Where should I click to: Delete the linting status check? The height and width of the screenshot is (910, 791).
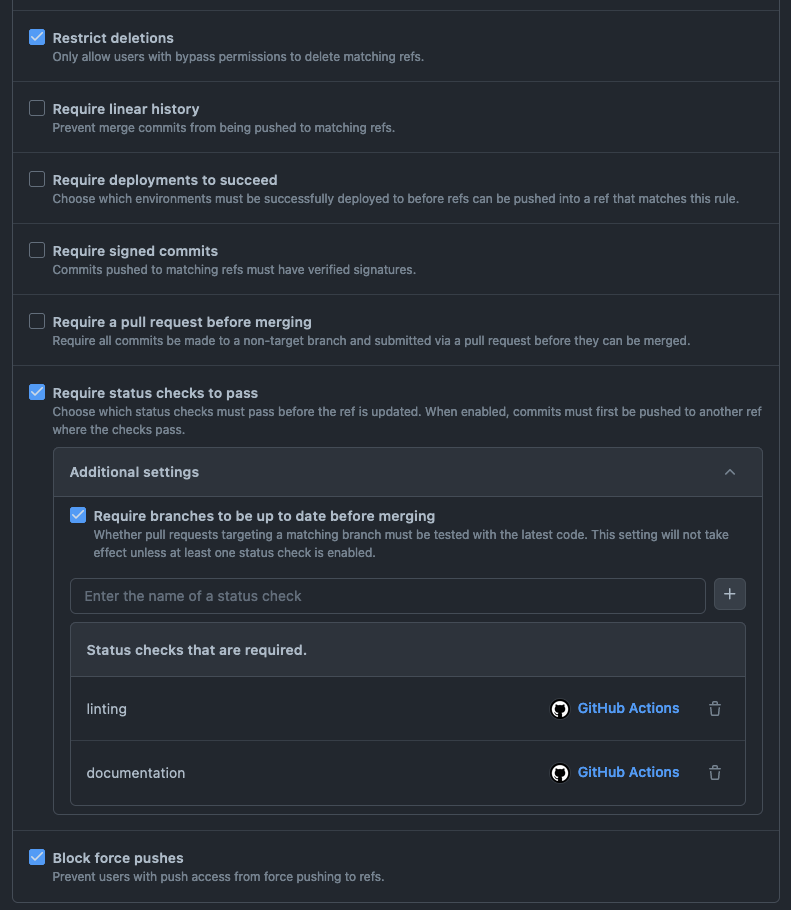pyautogui.click(x=715, y=709)
